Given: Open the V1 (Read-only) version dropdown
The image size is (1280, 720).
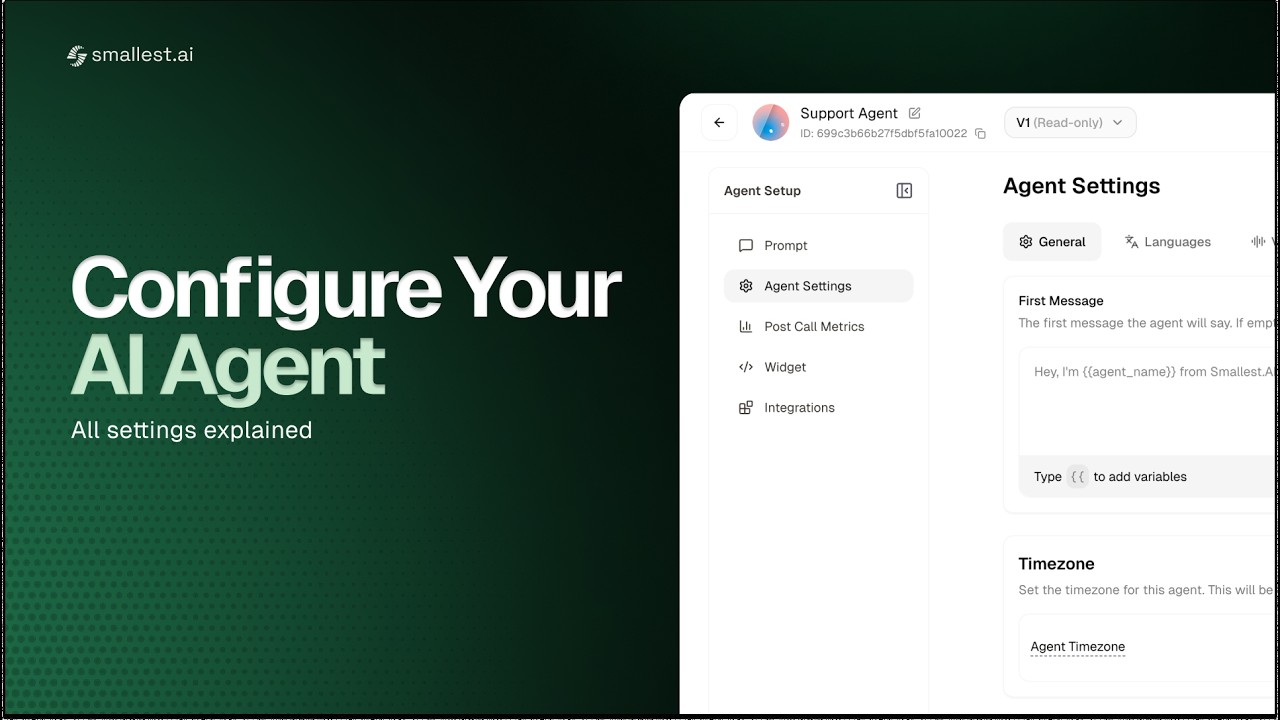Looking at the screenshot, I should [x=1070, y=122].
